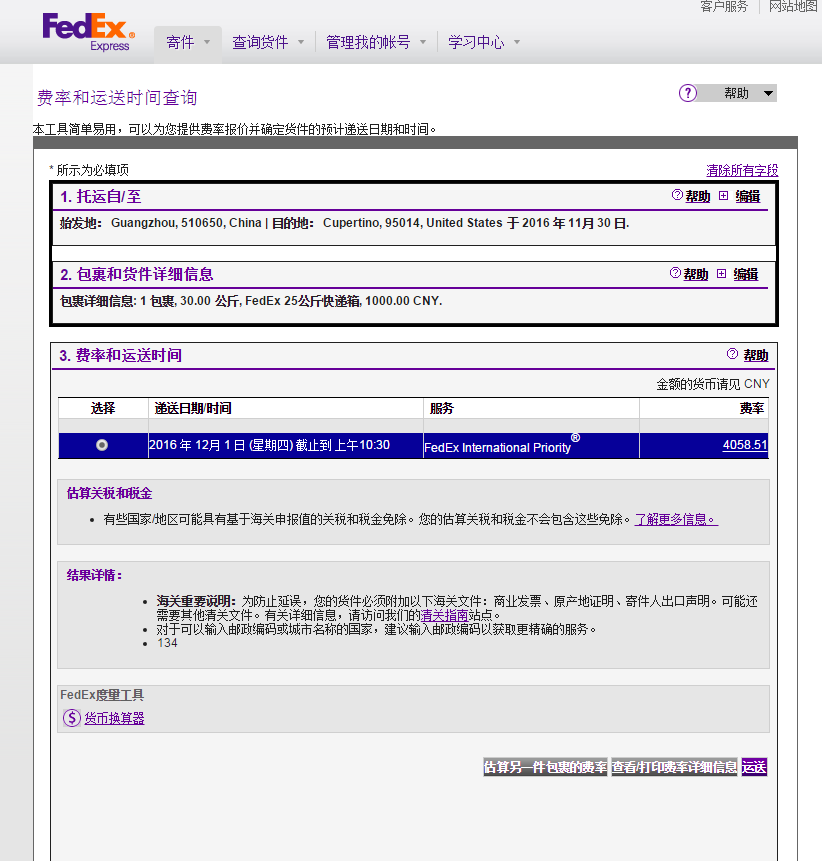This screenshot has width=822, height=861.
Task: Click the 估算关税和税金 heading
Action: 109,493
